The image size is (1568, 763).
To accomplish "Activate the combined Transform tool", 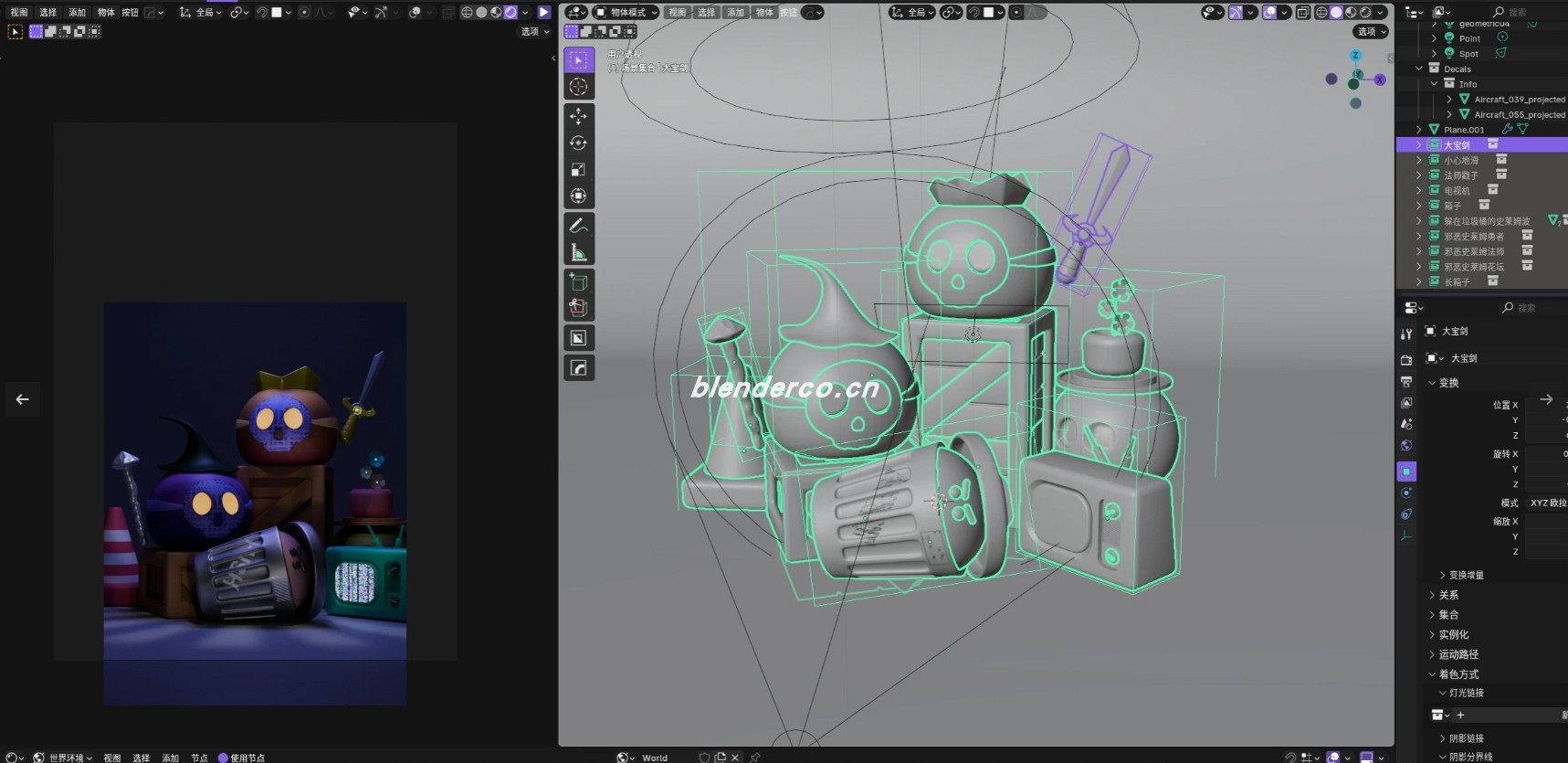I will (578, 196).
